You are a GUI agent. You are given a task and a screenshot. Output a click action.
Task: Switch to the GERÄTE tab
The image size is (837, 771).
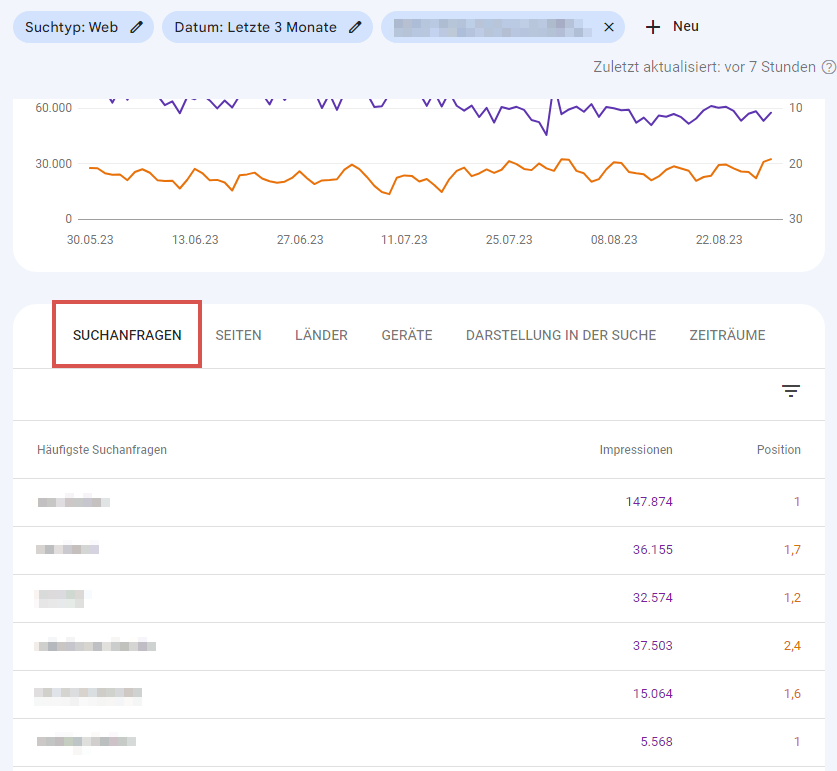[407, 335]
